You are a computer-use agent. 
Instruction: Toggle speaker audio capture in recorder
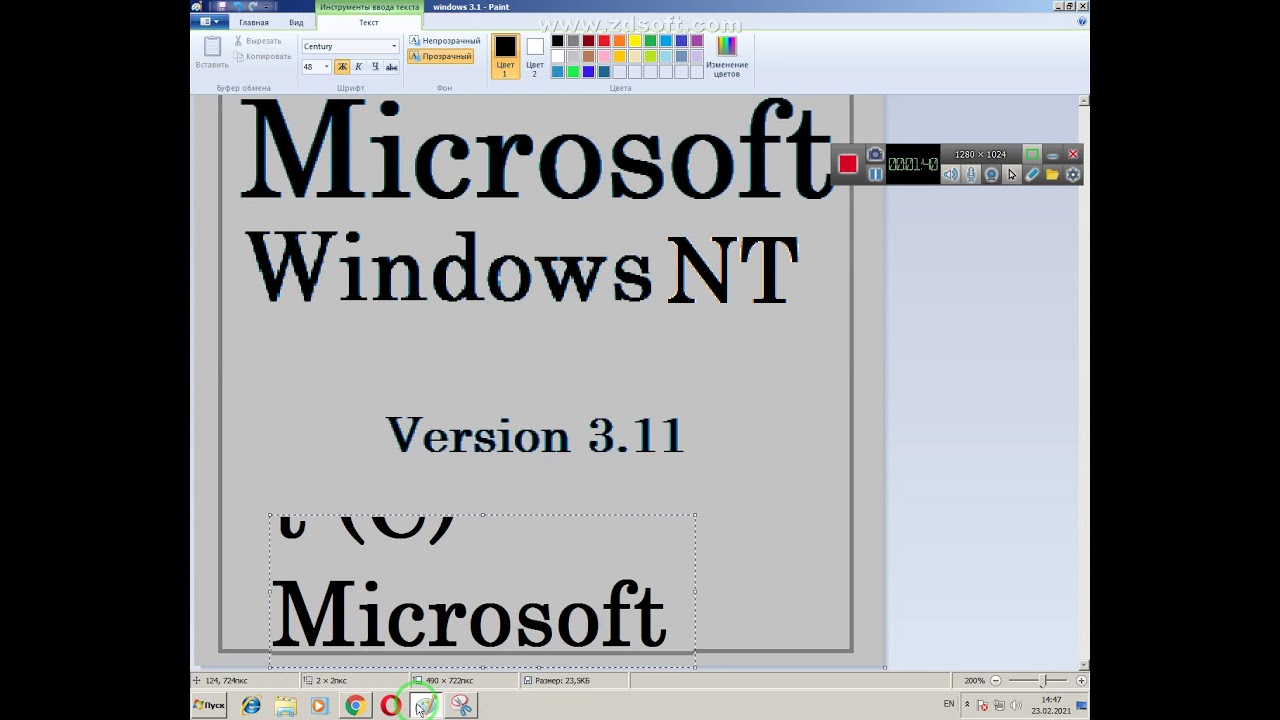click(951, 175)
